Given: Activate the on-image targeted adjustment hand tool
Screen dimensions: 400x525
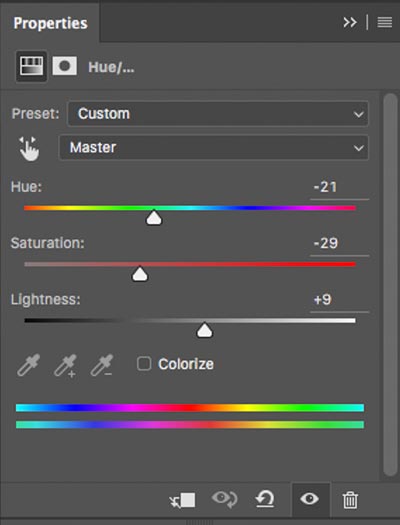Looking at the screenshot, I should click(x=29, y=148).
